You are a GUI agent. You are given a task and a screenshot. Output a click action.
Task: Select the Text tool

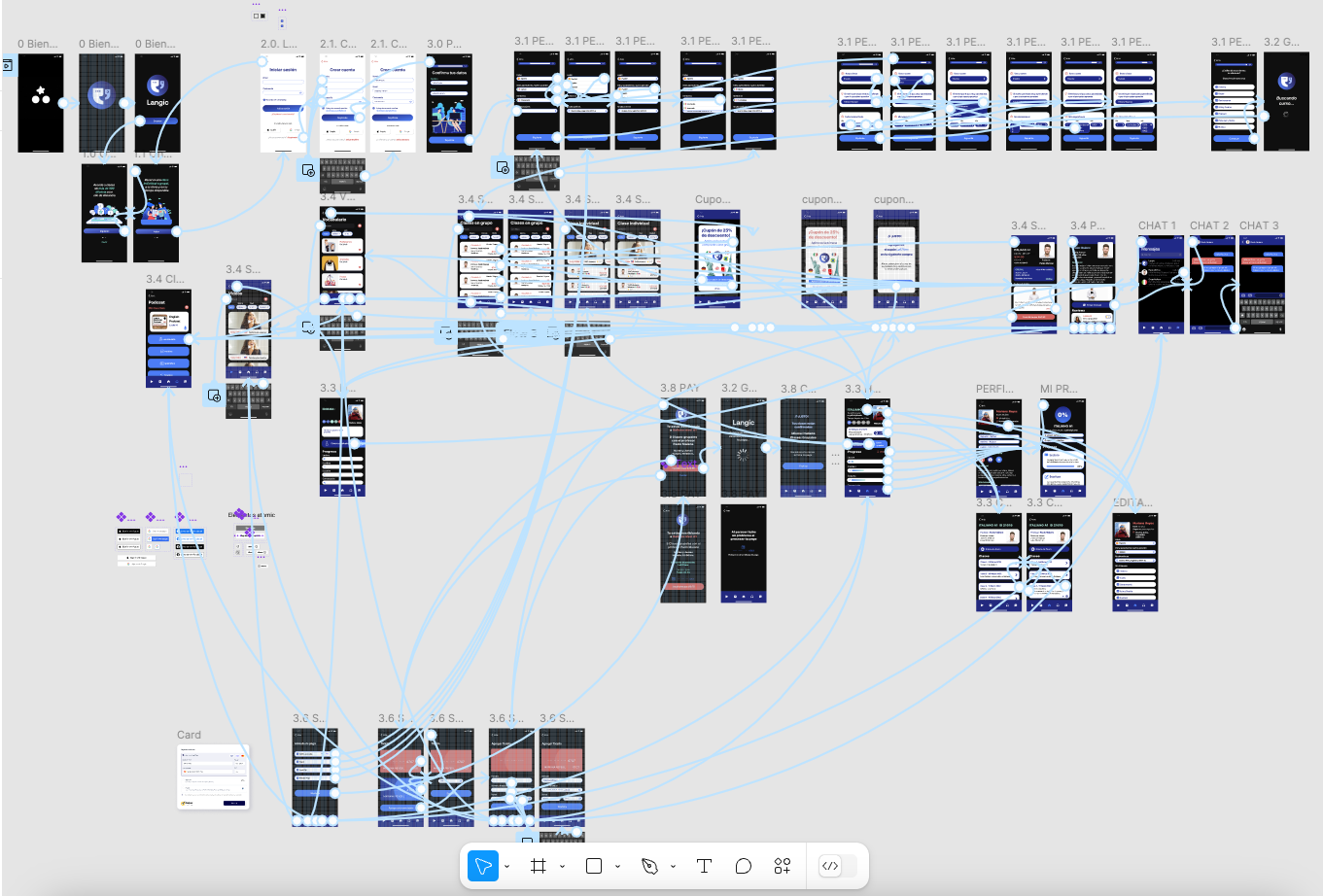704,866
